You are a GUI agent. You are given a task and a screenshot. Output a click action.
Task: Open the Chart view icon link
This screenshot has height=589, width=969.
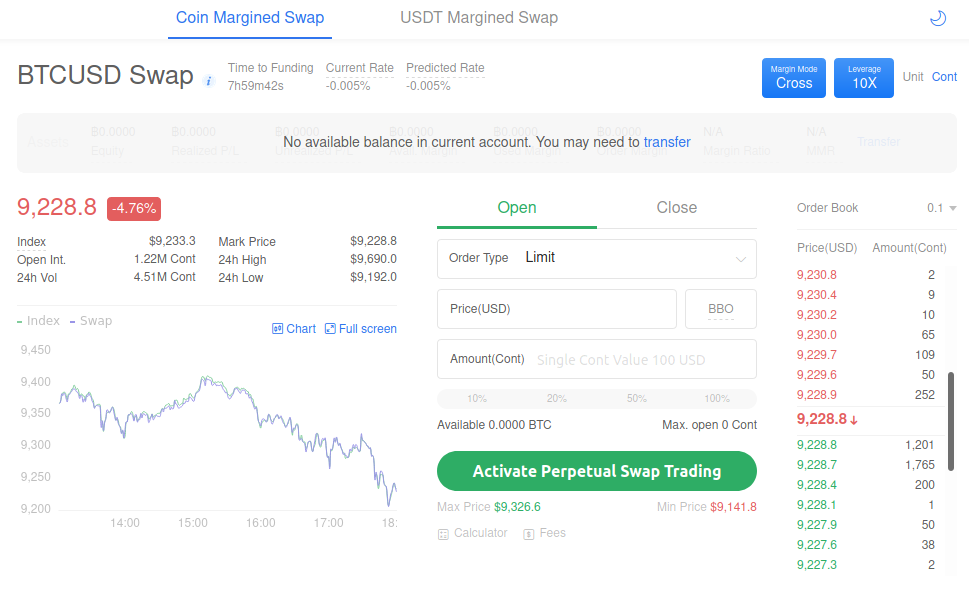click(294, 329)
